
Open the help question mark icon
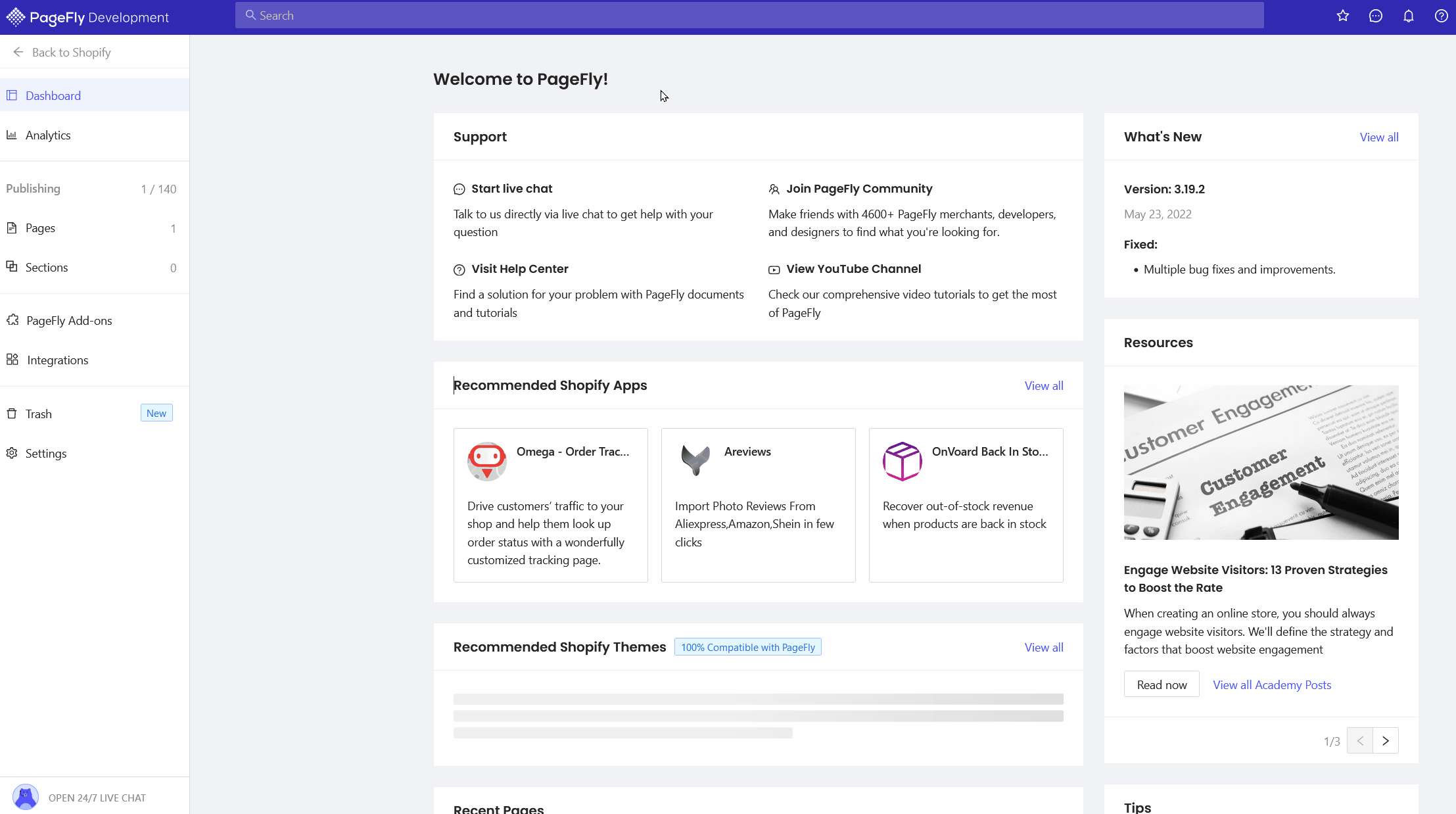(1441, 16)
